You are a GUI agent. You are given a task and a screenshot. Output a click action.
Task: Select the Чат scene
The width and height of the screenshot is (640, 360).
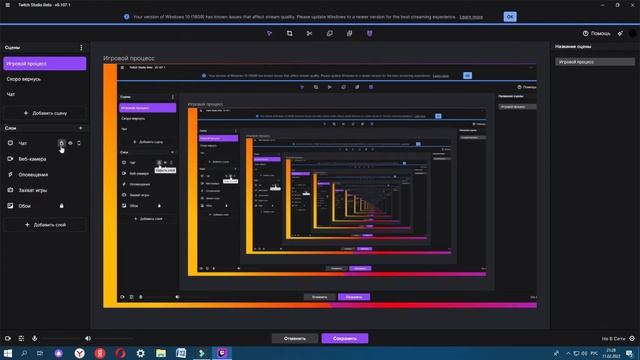[44, 94]
